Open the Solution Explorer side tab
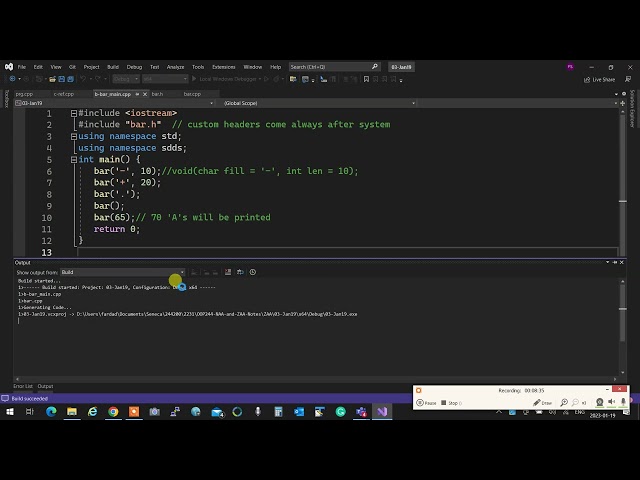 click(x=633, y=108)
